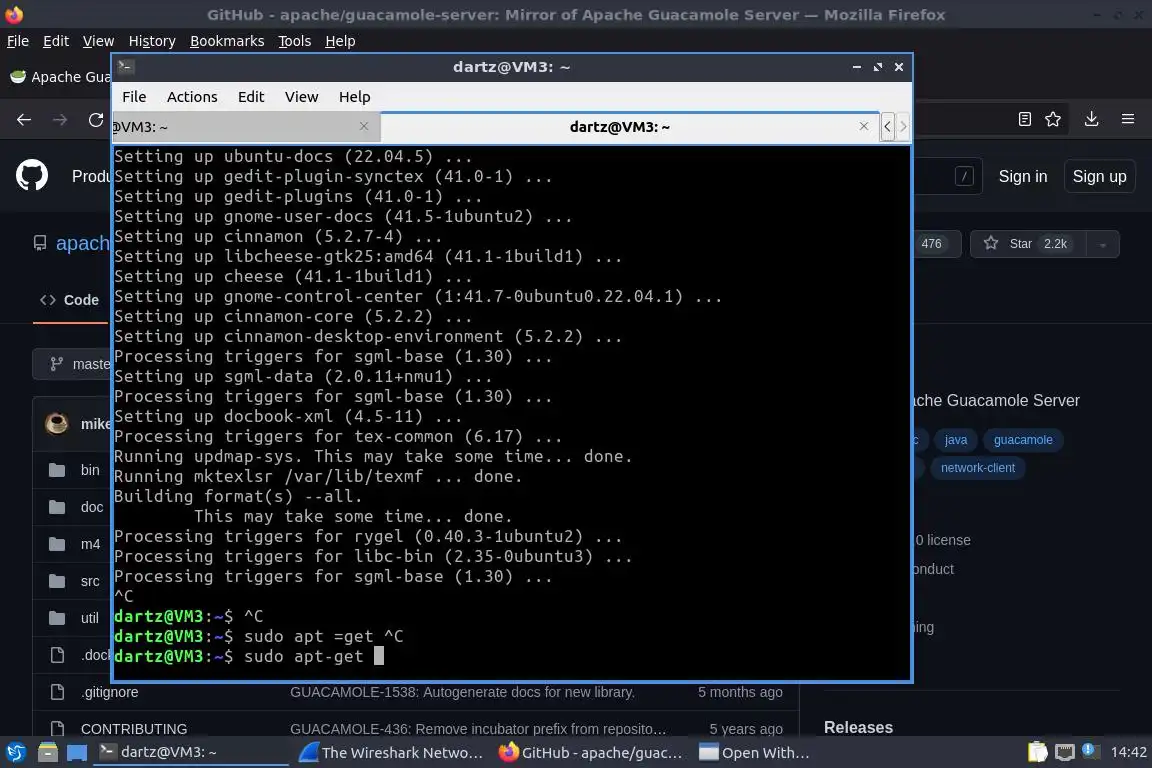
Task: Open terminal File menu
Action: pyautogui.click(x=134, y=97)
